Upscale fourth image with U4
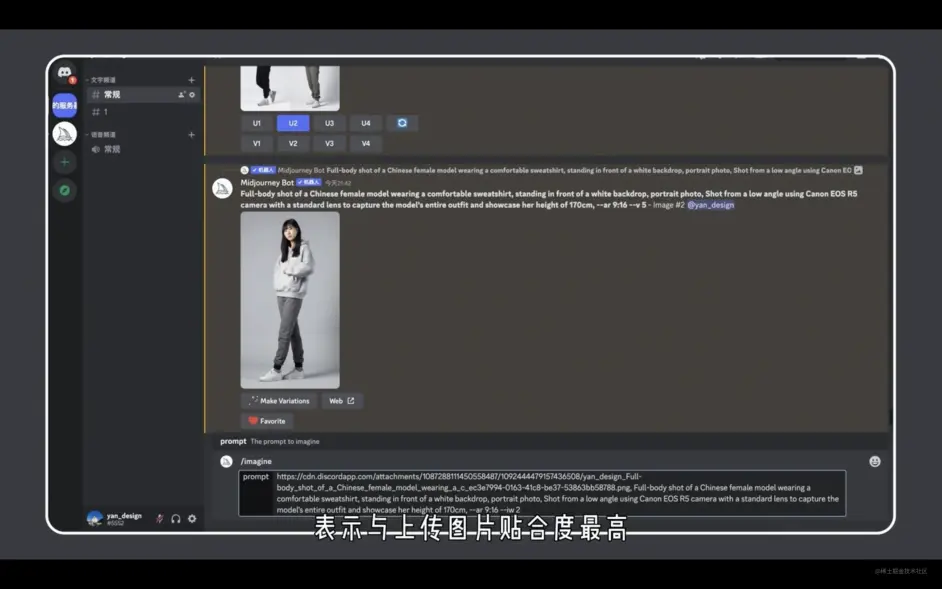 click(366, 123)
